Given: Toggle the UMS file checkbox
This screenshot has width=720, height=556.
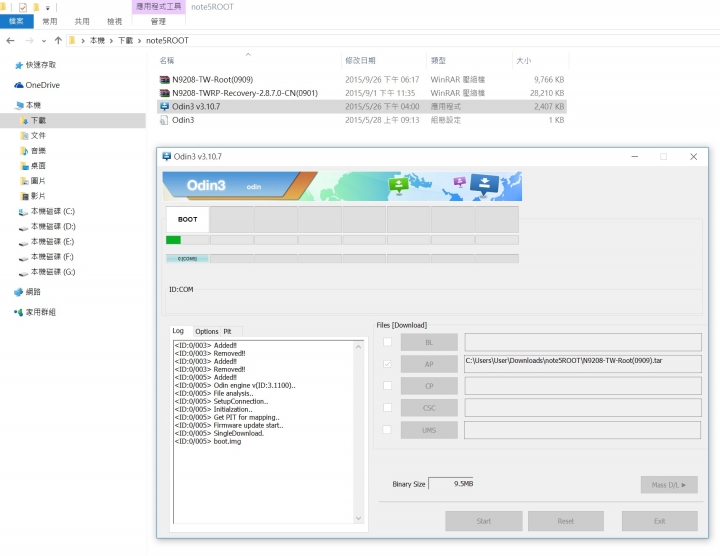Looking at the screenshot, I should [388, 430].
